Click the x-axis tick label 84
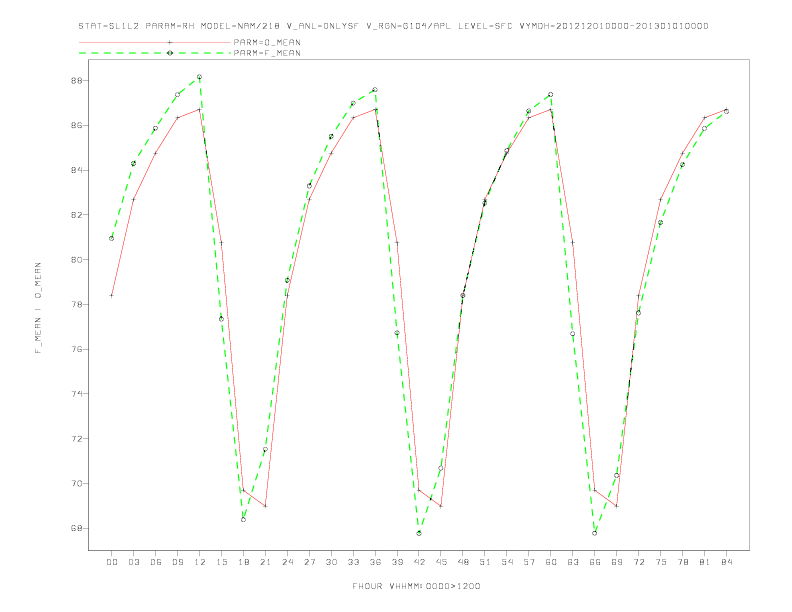This screenshot has height=612, width=792. [726, 562]
